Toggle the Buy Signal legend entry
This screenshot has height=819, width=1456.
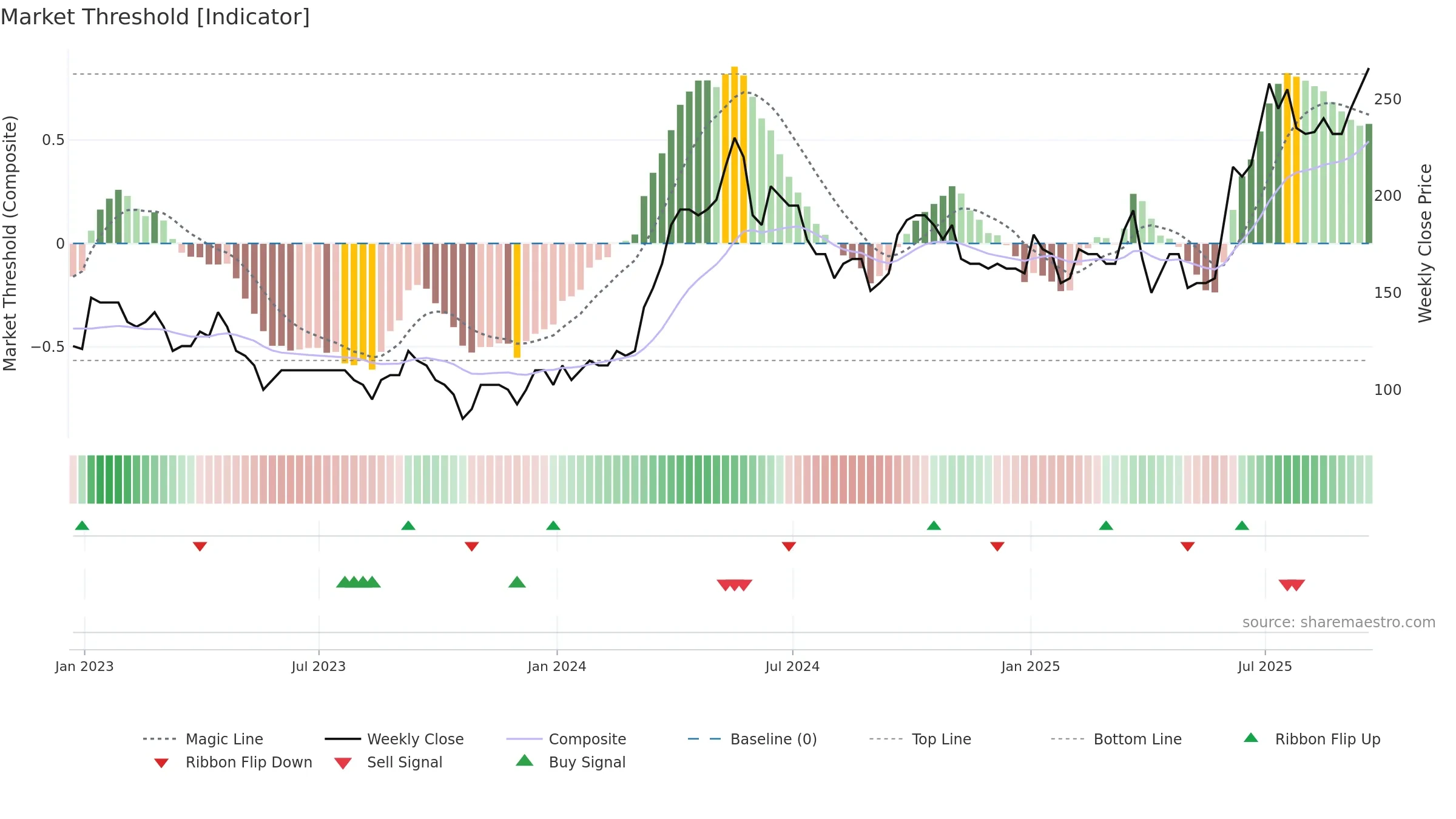(x=570, y=762)
